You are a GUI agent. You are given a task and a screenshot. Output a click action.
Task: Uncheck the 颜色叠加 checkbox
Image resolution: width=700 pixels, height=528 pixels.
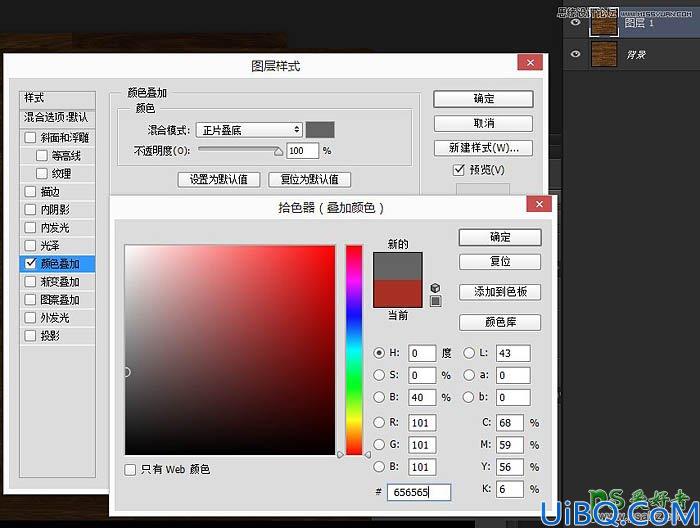(30, 263)
